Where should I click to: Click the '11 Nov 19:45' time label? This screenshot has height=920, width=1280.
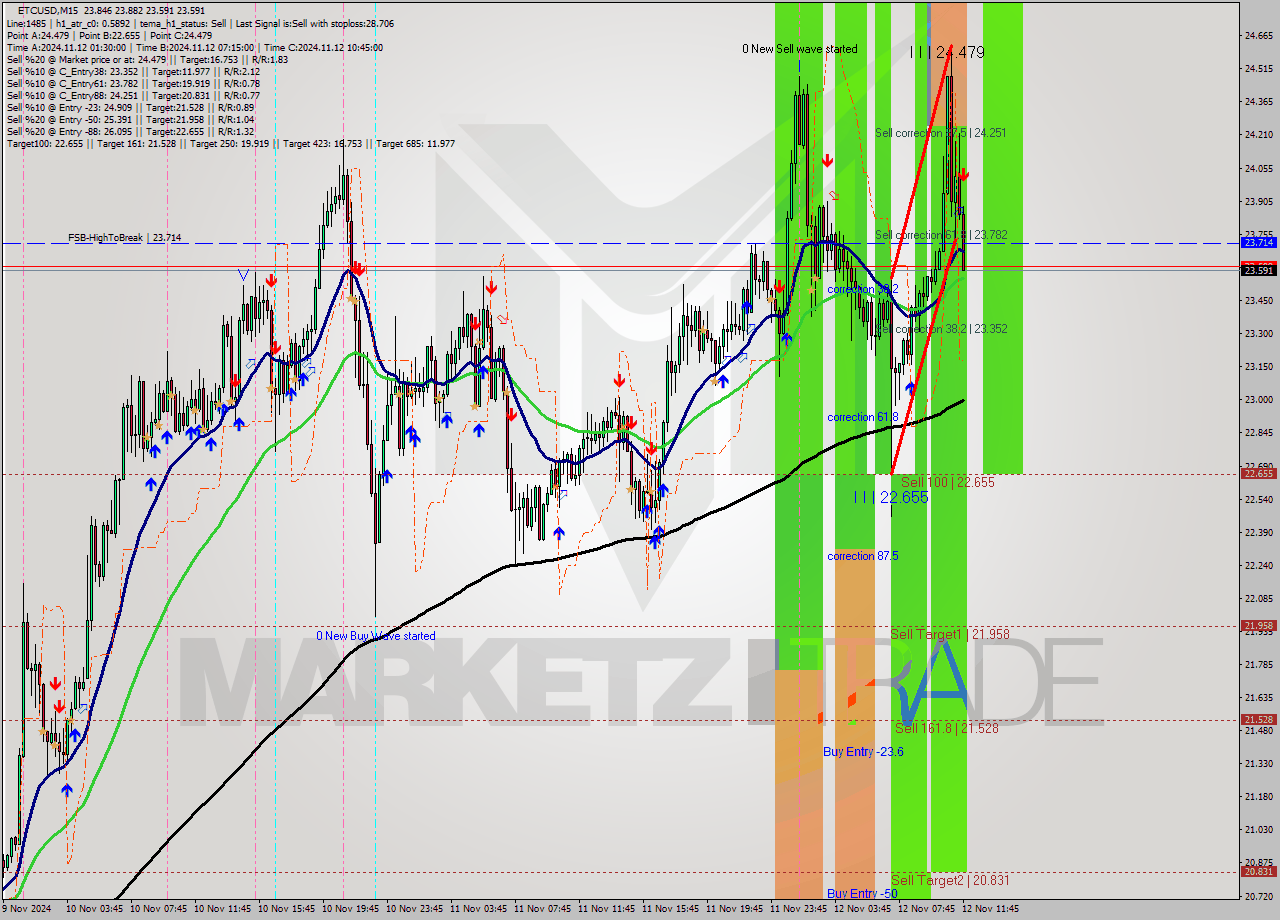[x=735, y=909]
